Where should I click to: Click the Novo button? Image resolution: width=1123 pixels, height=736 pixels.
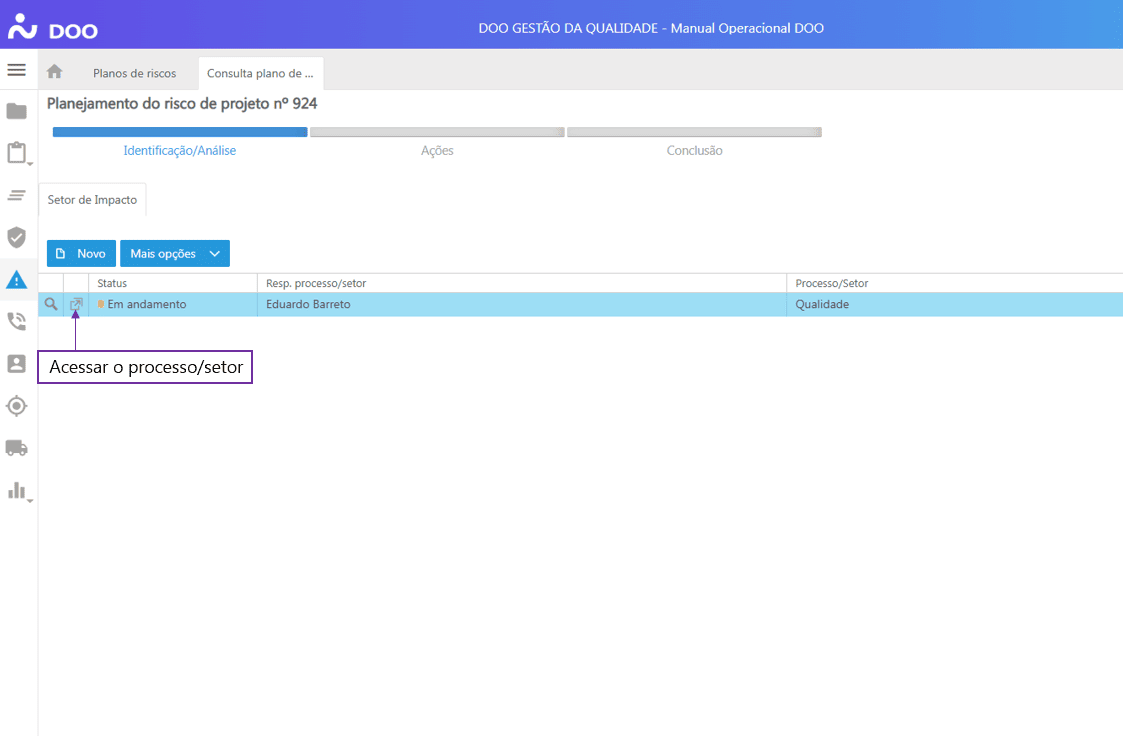(81, 254)
